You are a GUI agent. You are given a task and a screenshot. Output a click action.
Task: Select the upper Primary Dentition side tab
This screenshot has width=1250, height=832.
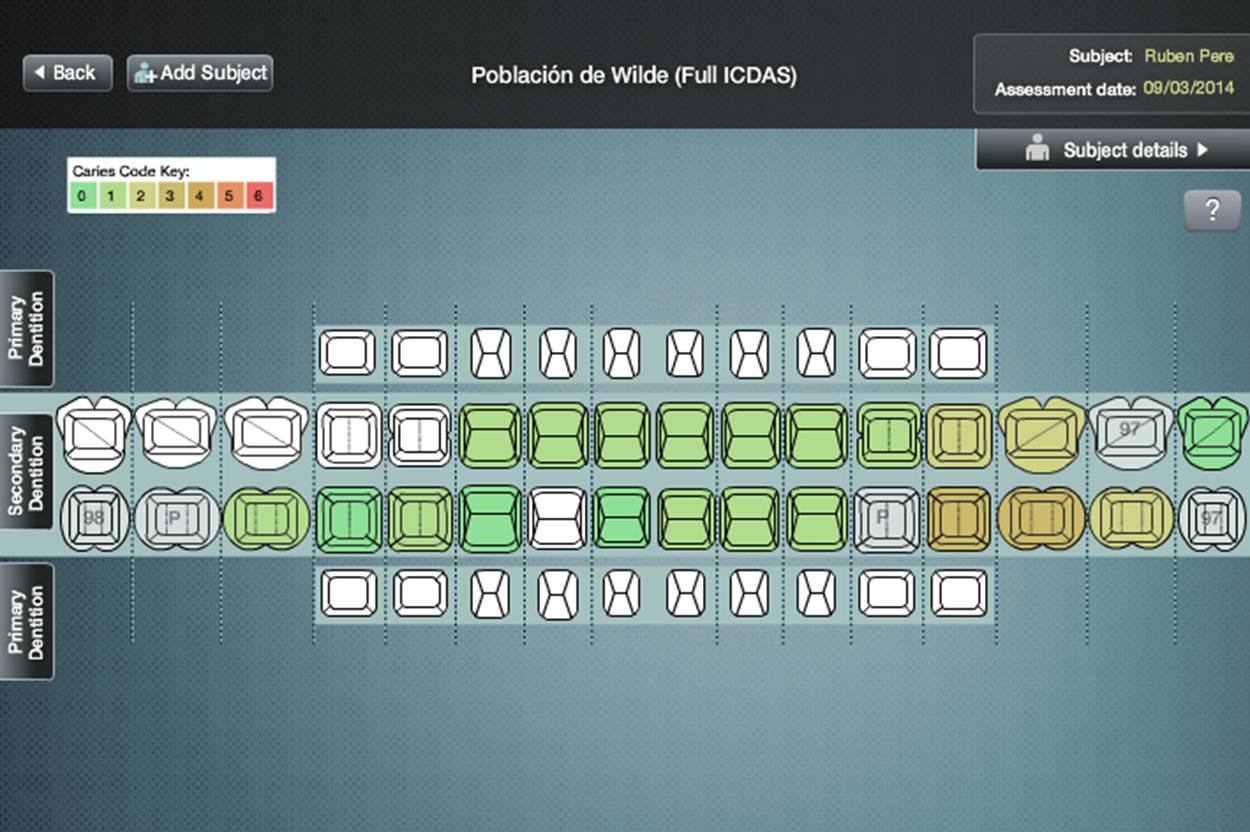(26, 329)
